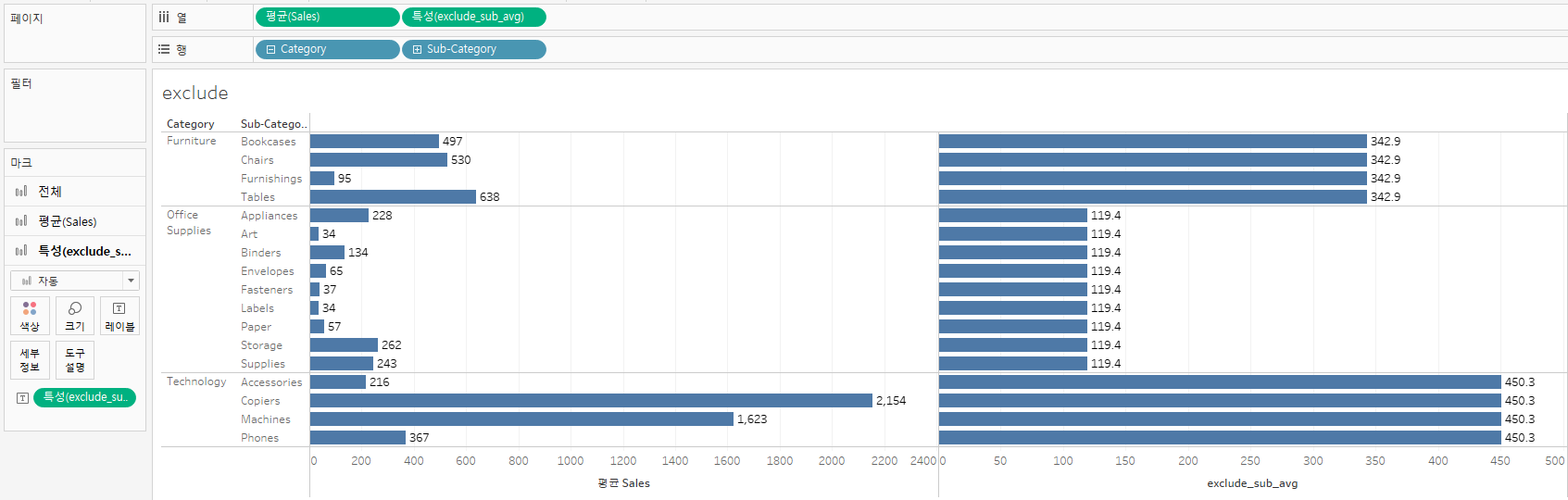Viewport: 1568px width, 500px height.
Task: Select the Accessories row label
Action: [271, 382]
